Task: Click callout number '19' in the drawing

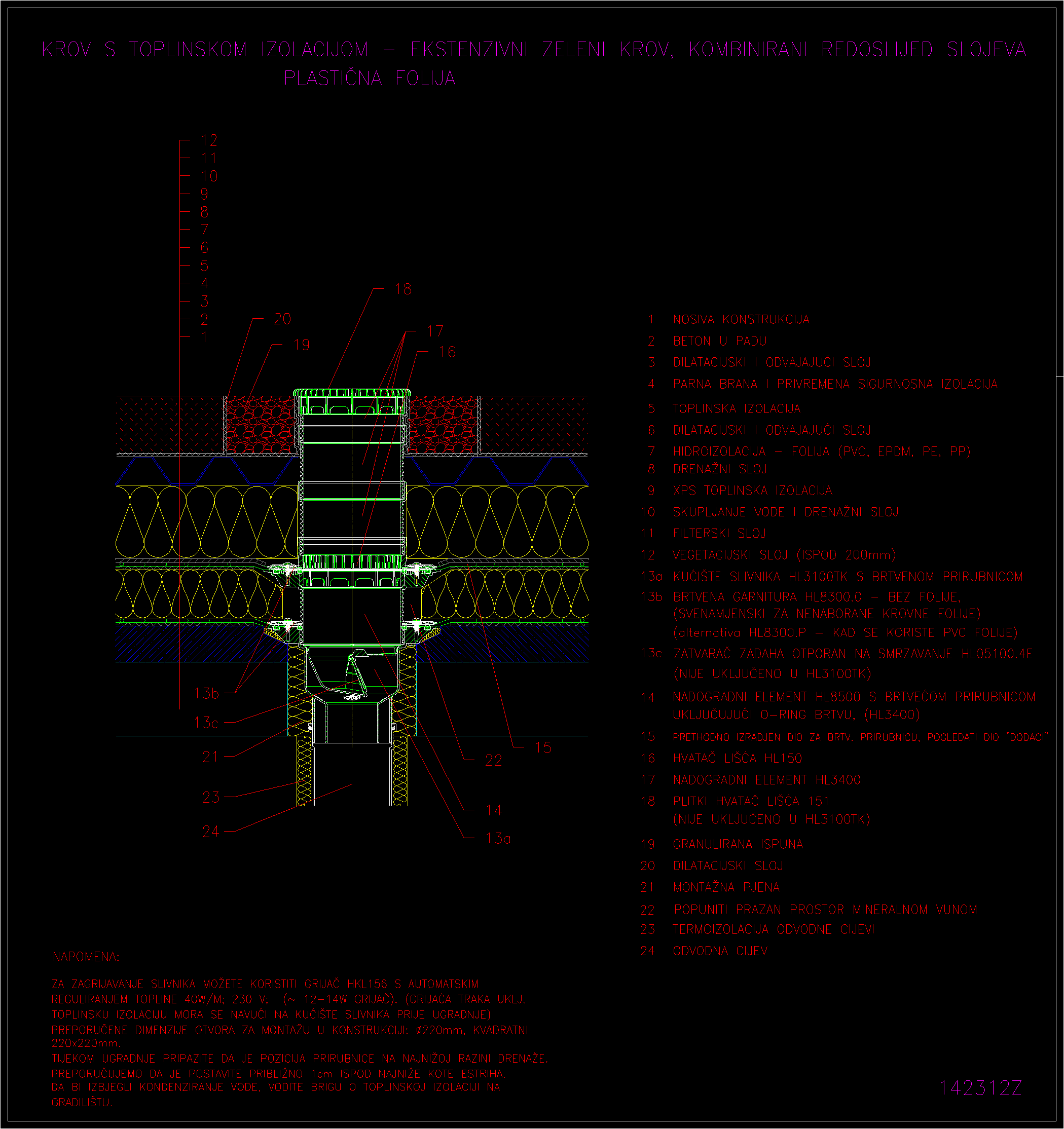Action: point(302,345)
